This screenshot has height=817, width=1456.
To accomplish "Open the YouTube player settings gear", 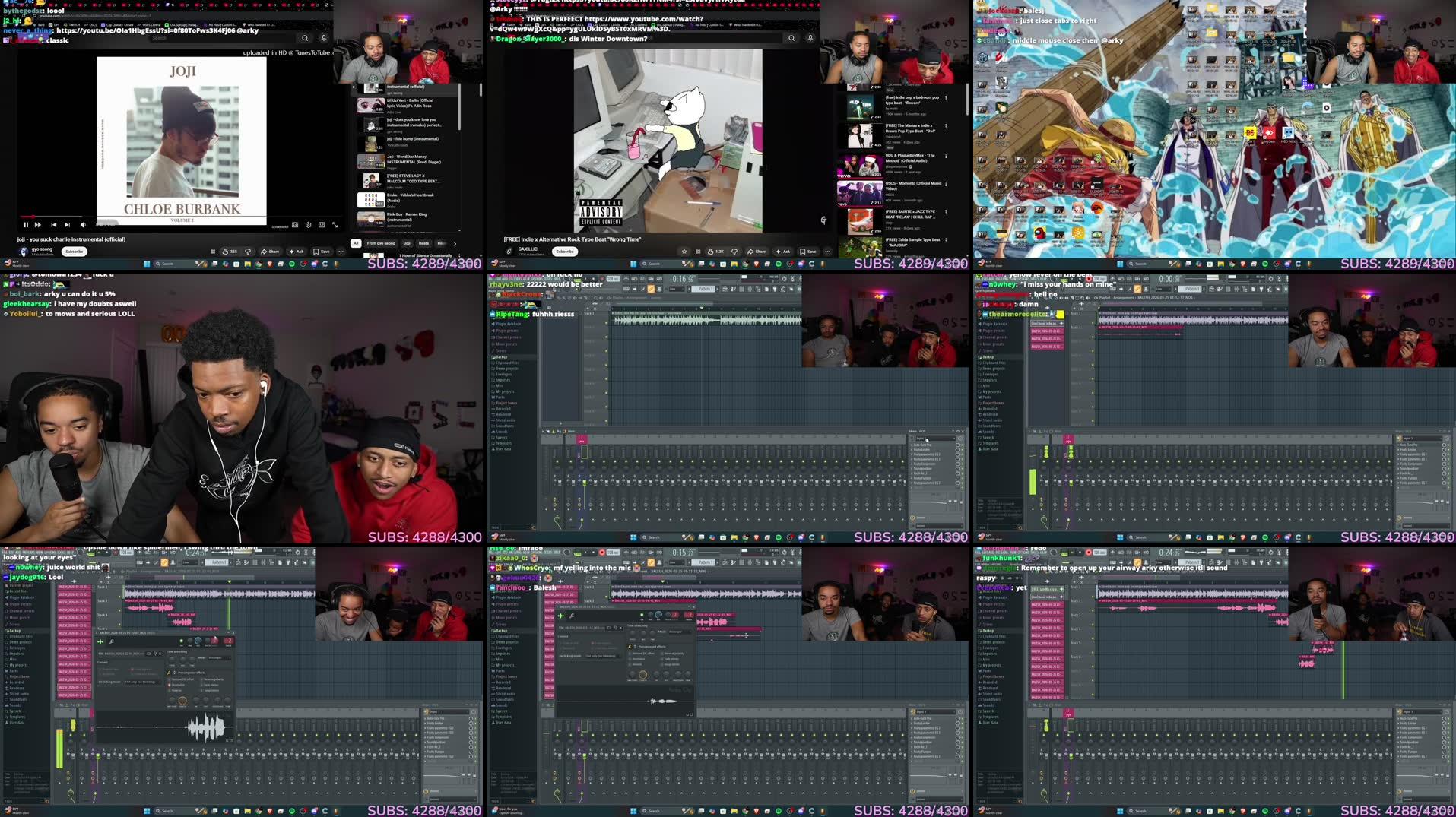I will click(309, 225).
